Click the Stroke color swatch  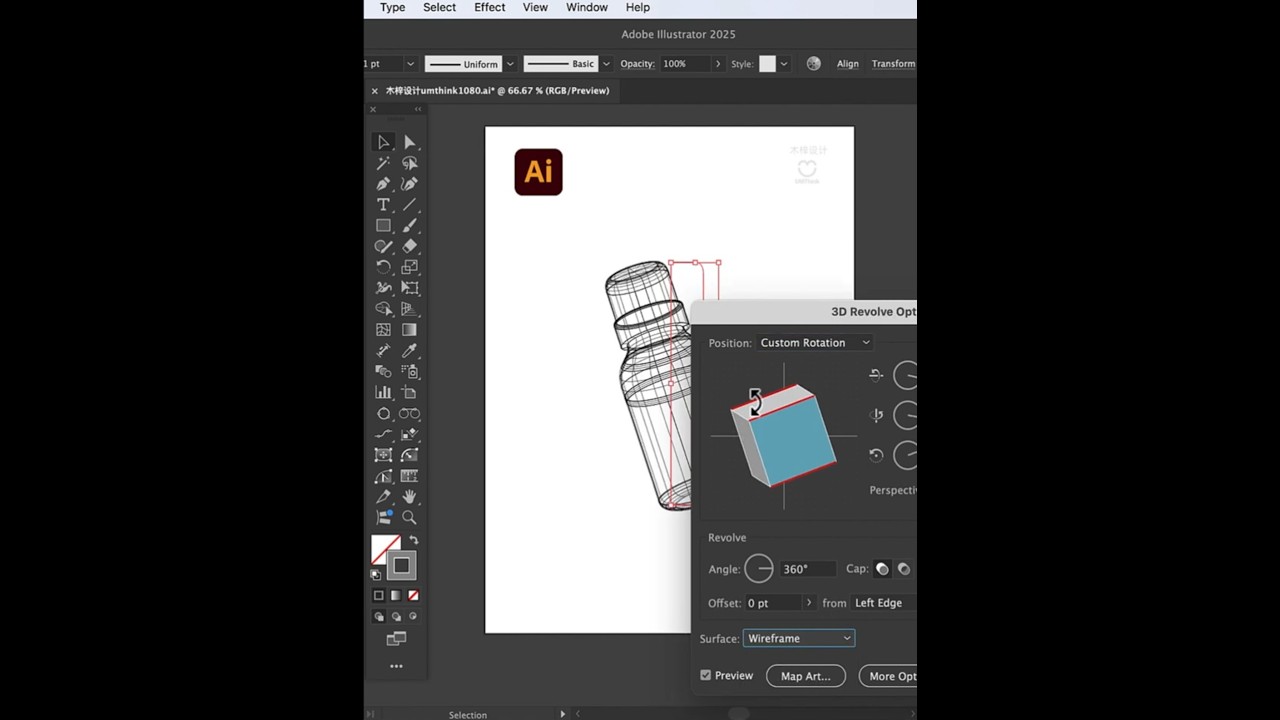pyautogui.click(x=401, y=566)
